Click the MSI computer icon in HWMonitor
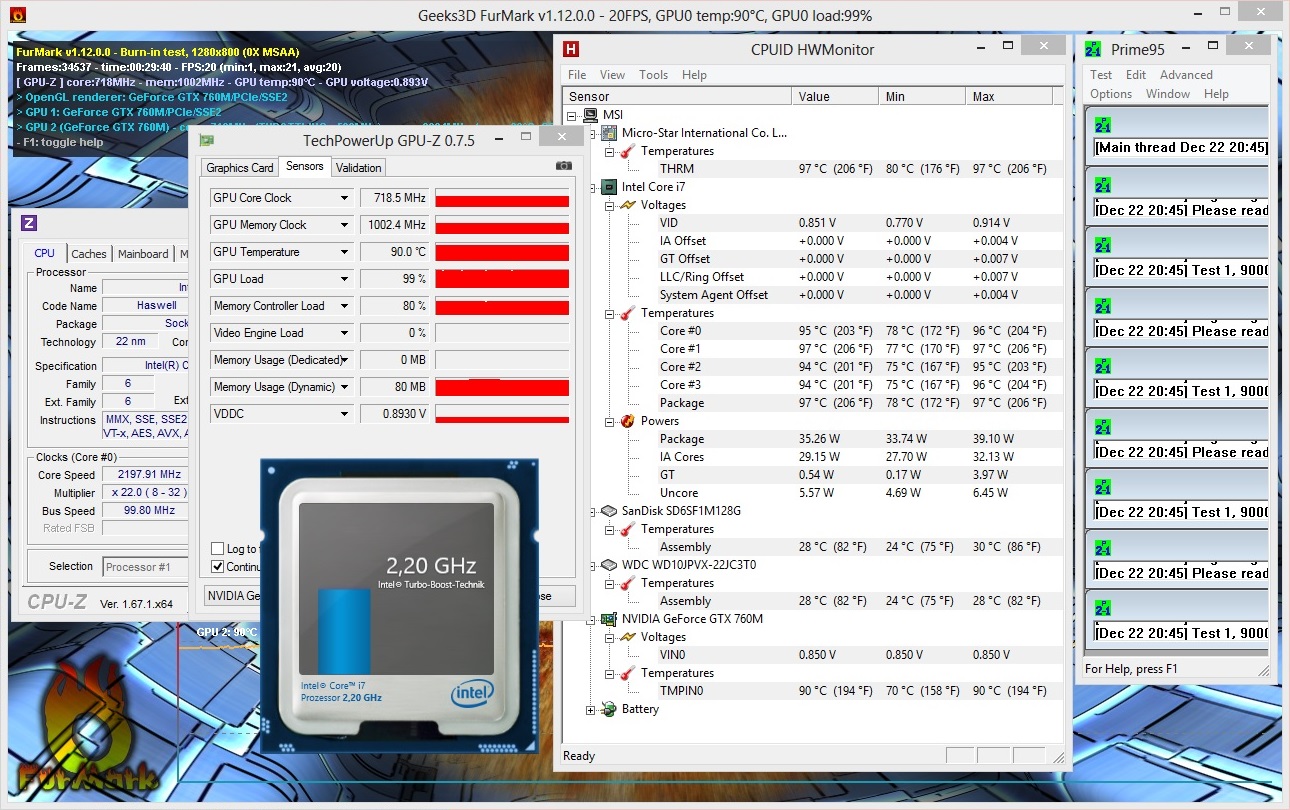The width and height of the screenshot is (1290, 810). point(589,115)
